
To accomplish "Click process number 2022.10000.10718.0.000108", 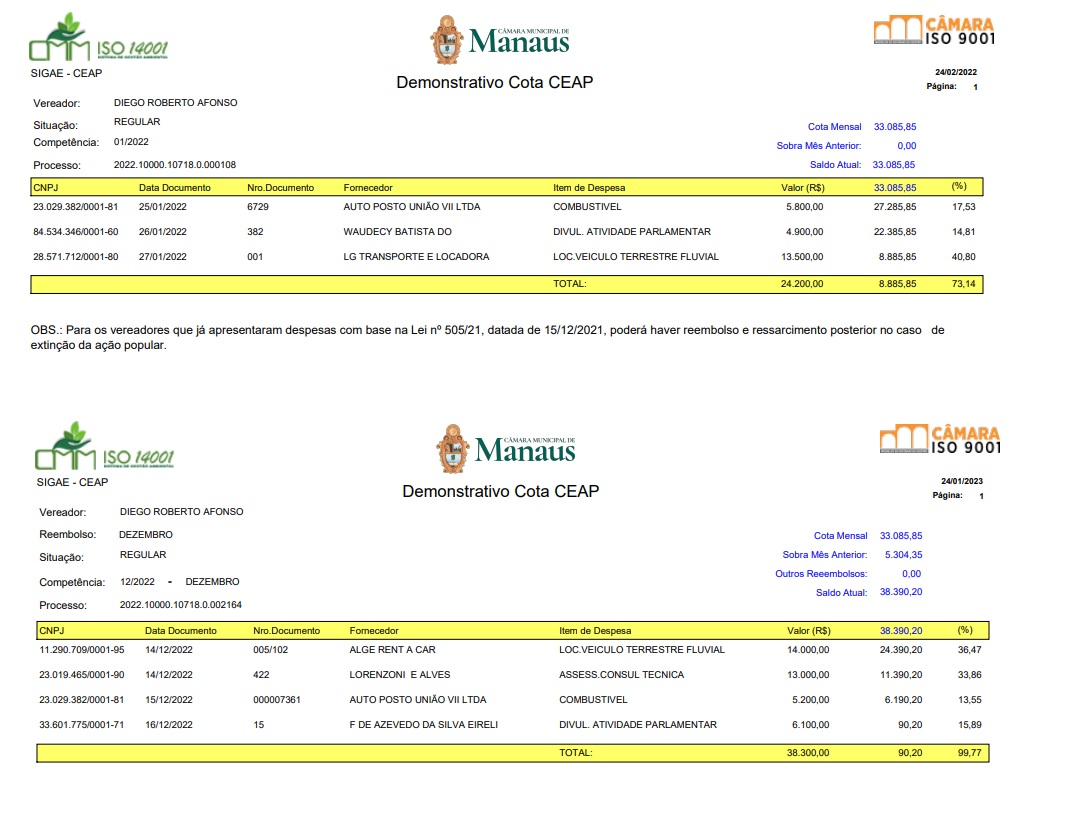I will tap(175, 165).
